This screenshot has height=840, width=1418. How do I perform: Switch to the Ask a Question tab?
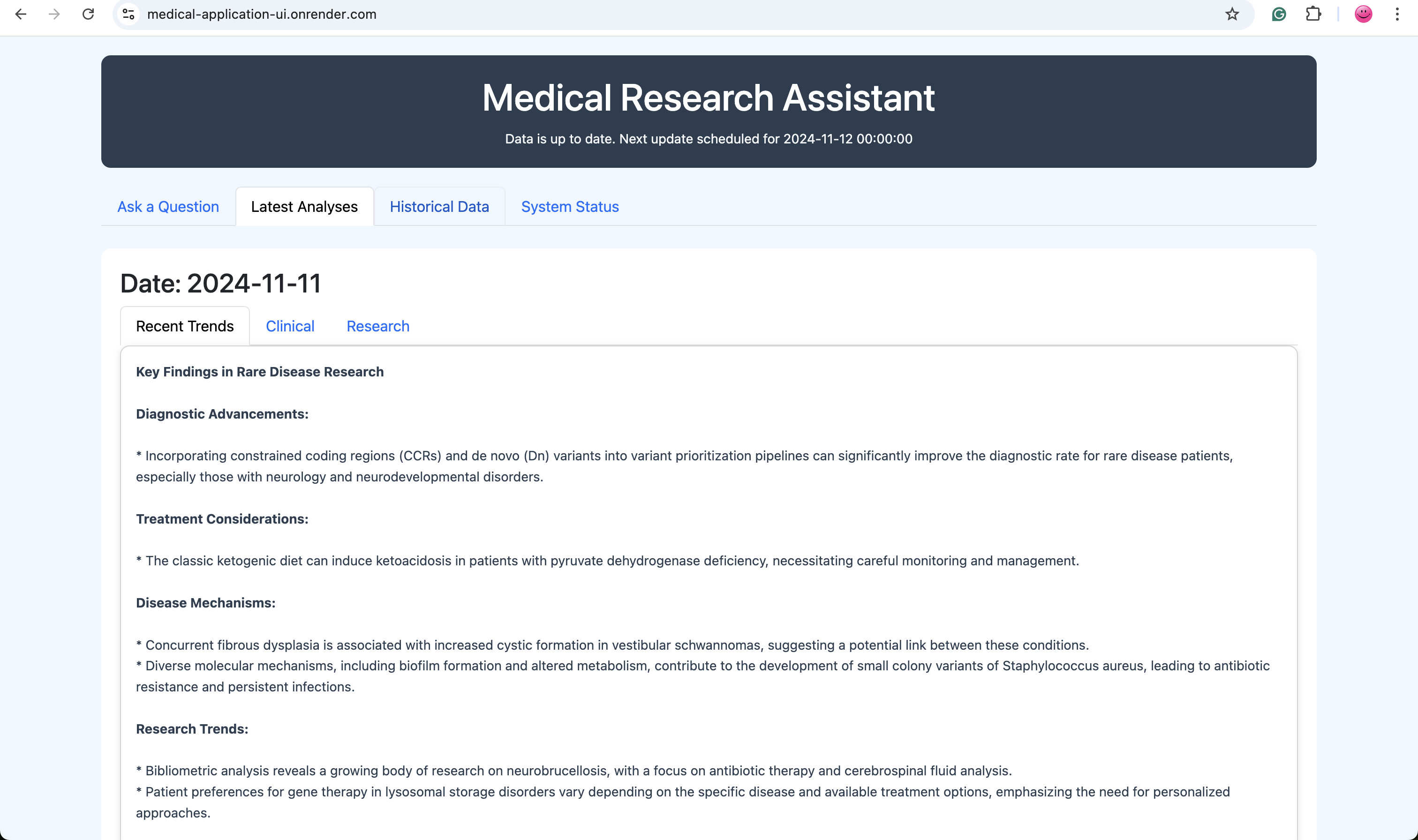tap(168, 207)
